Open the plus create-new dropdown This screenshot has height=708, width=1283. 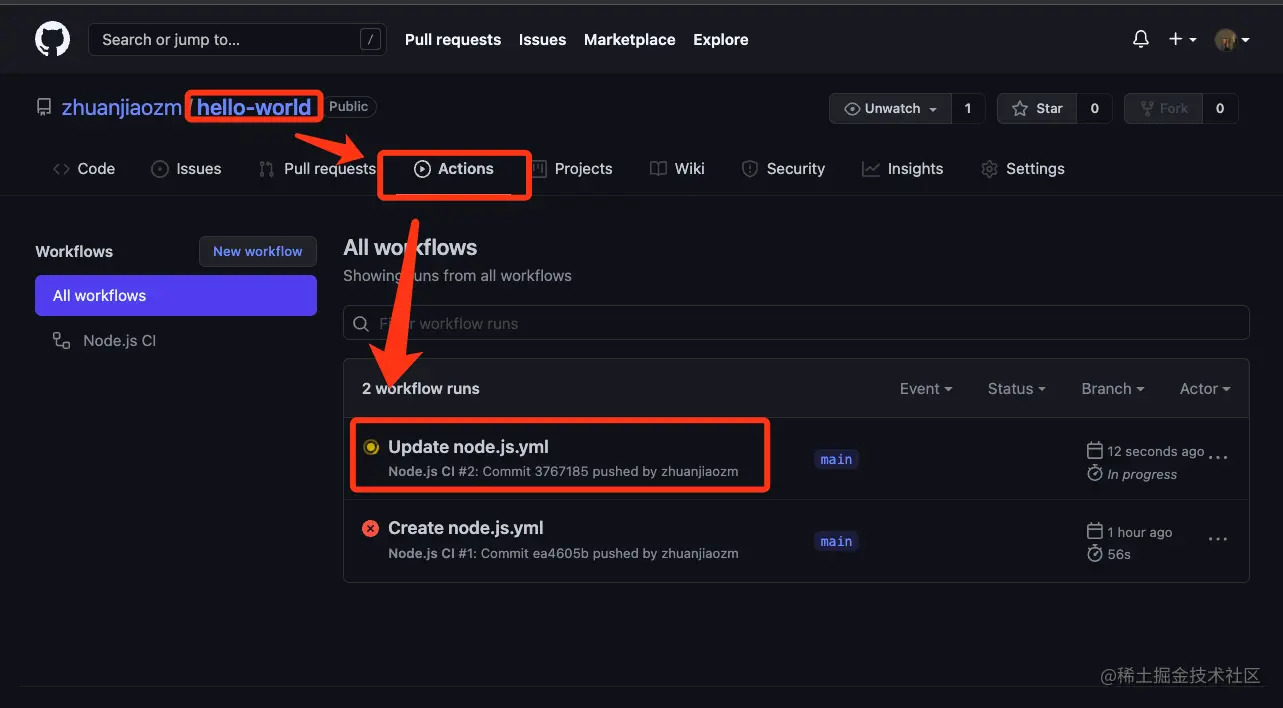click(1182, 39)
